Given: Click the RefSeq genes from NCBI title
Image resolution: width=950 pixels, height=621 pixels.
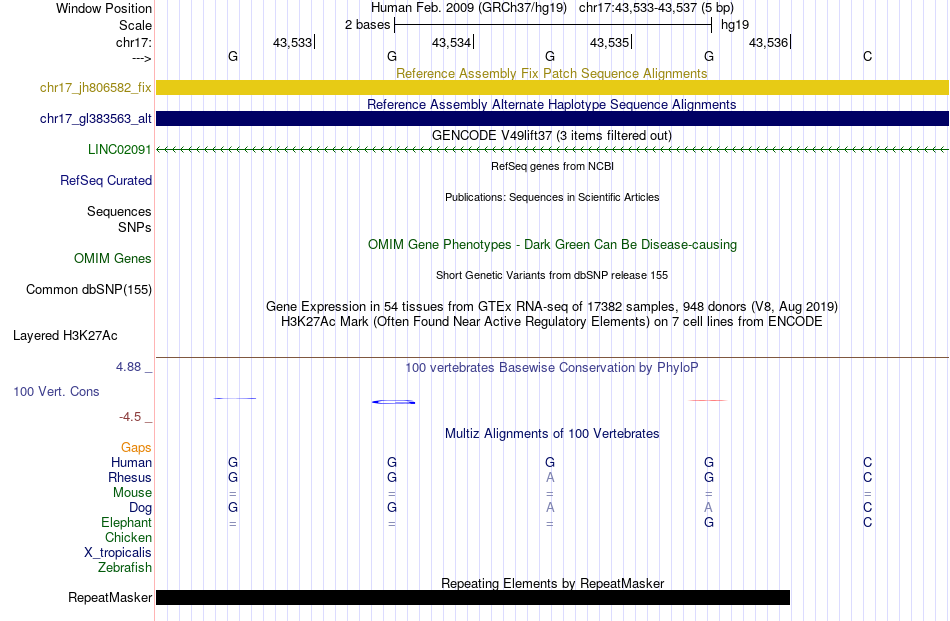Looking at the screenshot, I should (553, 166).
